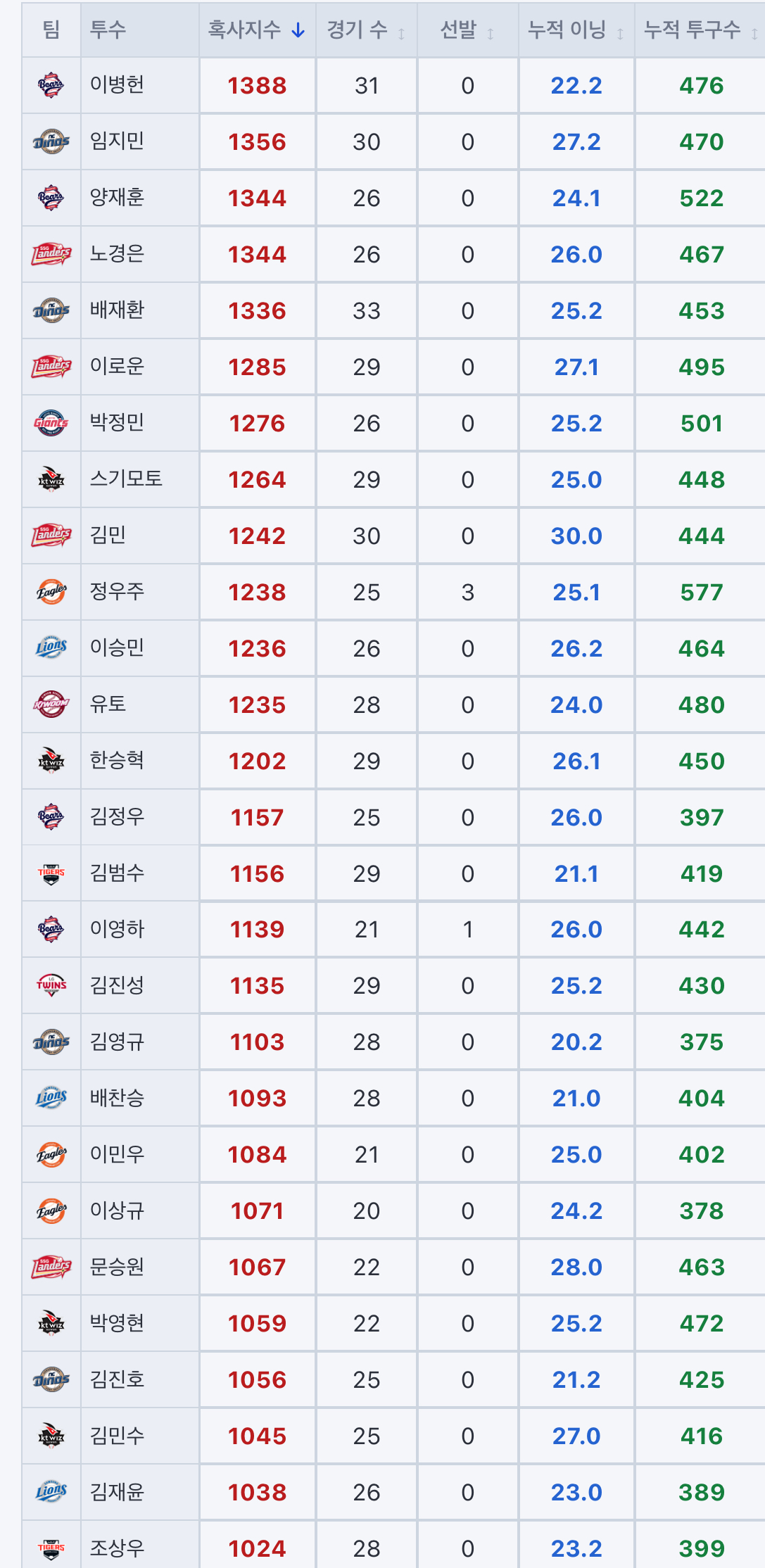The width and height of the screenshot is (765, 1568).
Task: Click the Lions logo next to 이승민
Action: [x=51, y=648]
